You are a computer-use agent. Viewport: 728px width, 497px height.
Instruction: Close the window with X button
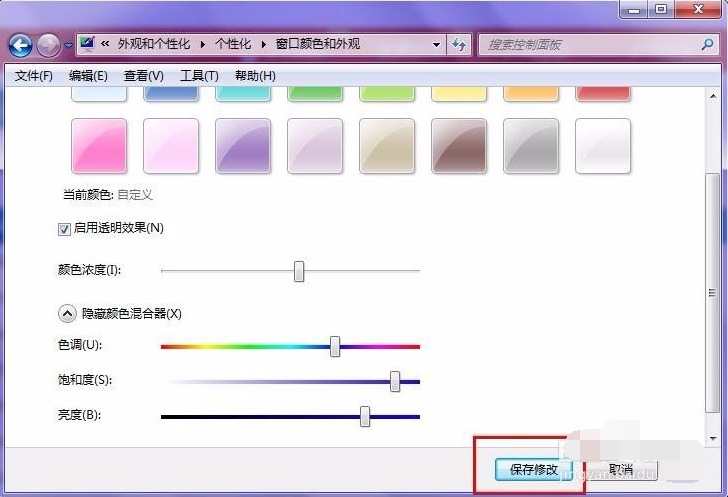pyautogui.click(x=698, y=9)
